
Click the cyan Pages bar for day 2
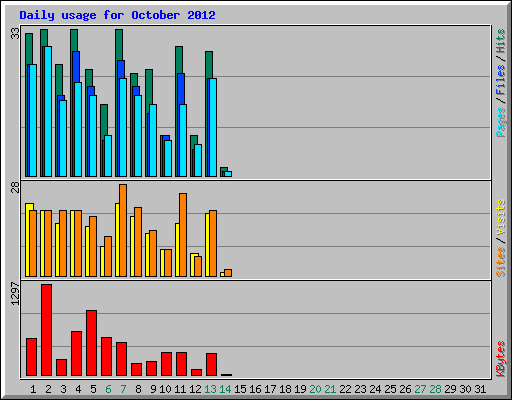(x=48, y=111)
